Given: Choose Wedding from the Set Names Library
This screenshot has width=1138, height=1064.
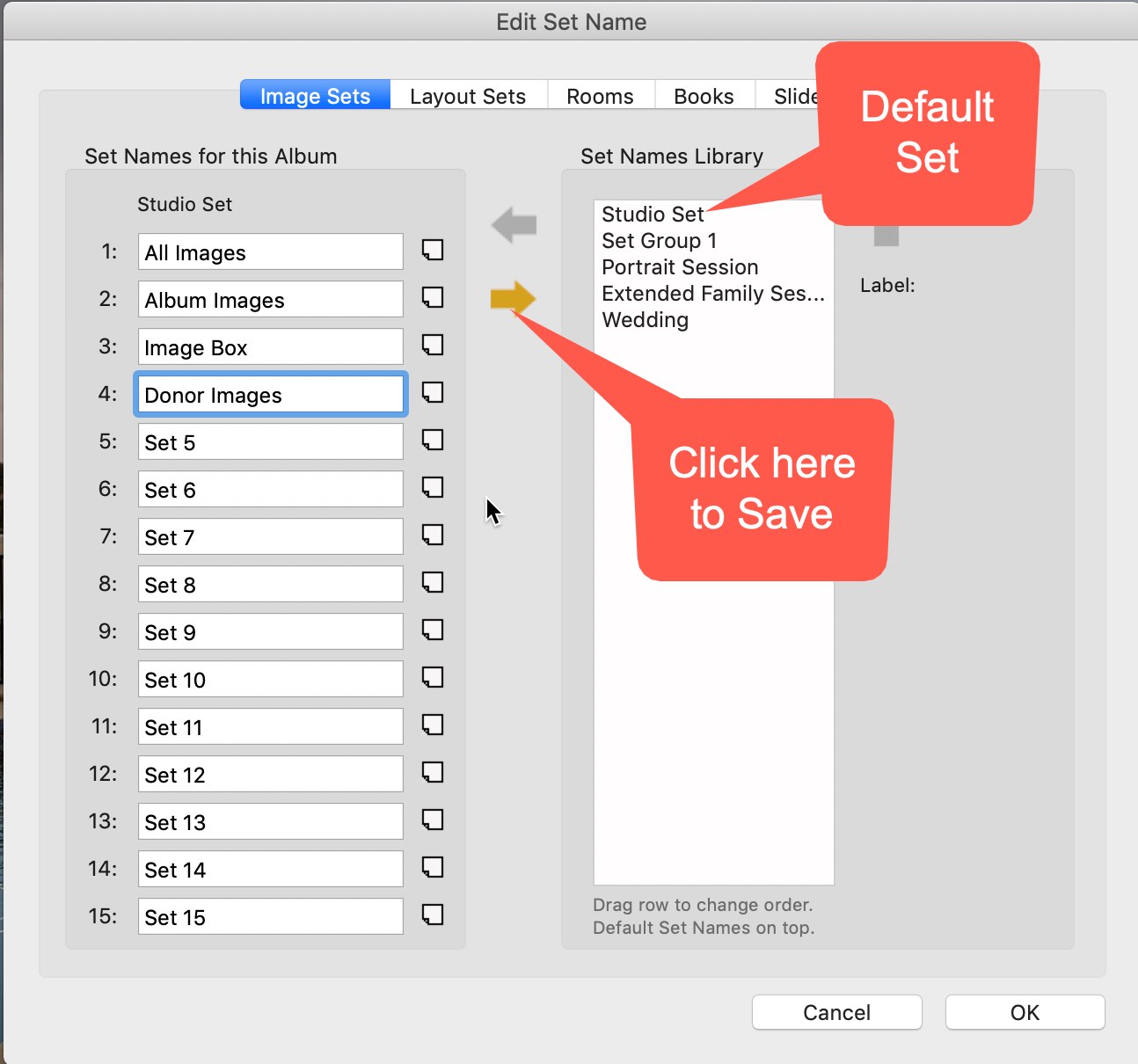Looking at the screenshot, I should tap(645, 320).
